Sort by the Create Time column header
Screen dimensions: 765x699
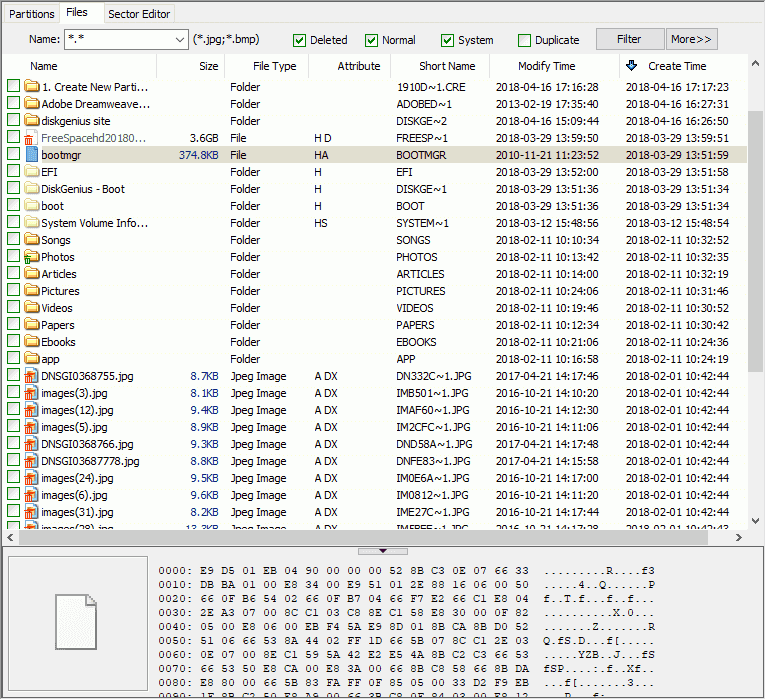tap(677, 66)
